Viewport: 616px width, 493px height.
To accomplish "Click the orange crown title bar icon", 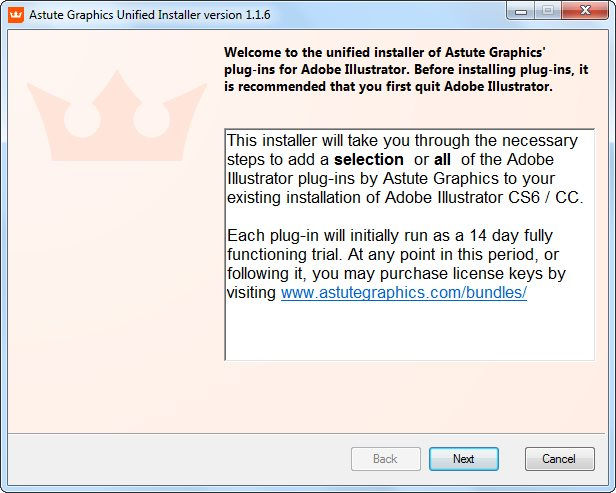I will point(16,15).
